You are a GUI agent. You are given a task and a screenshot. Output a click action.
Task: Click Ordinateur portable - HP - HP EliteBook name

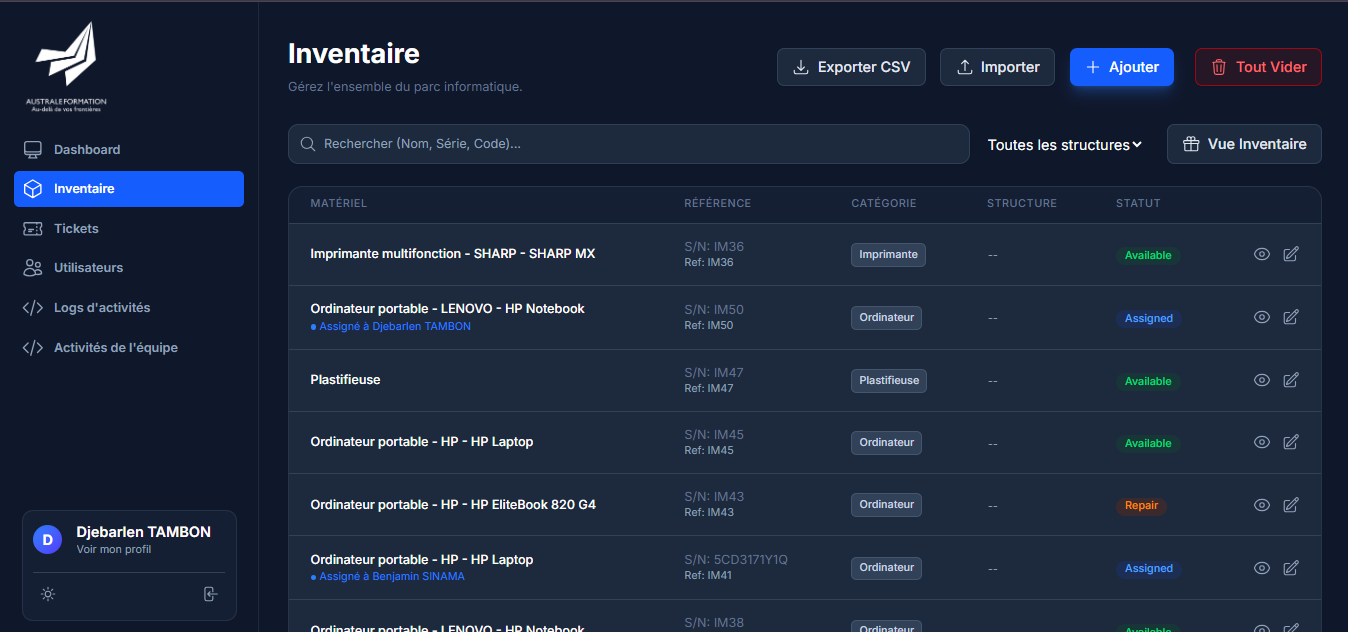[453, 505]
